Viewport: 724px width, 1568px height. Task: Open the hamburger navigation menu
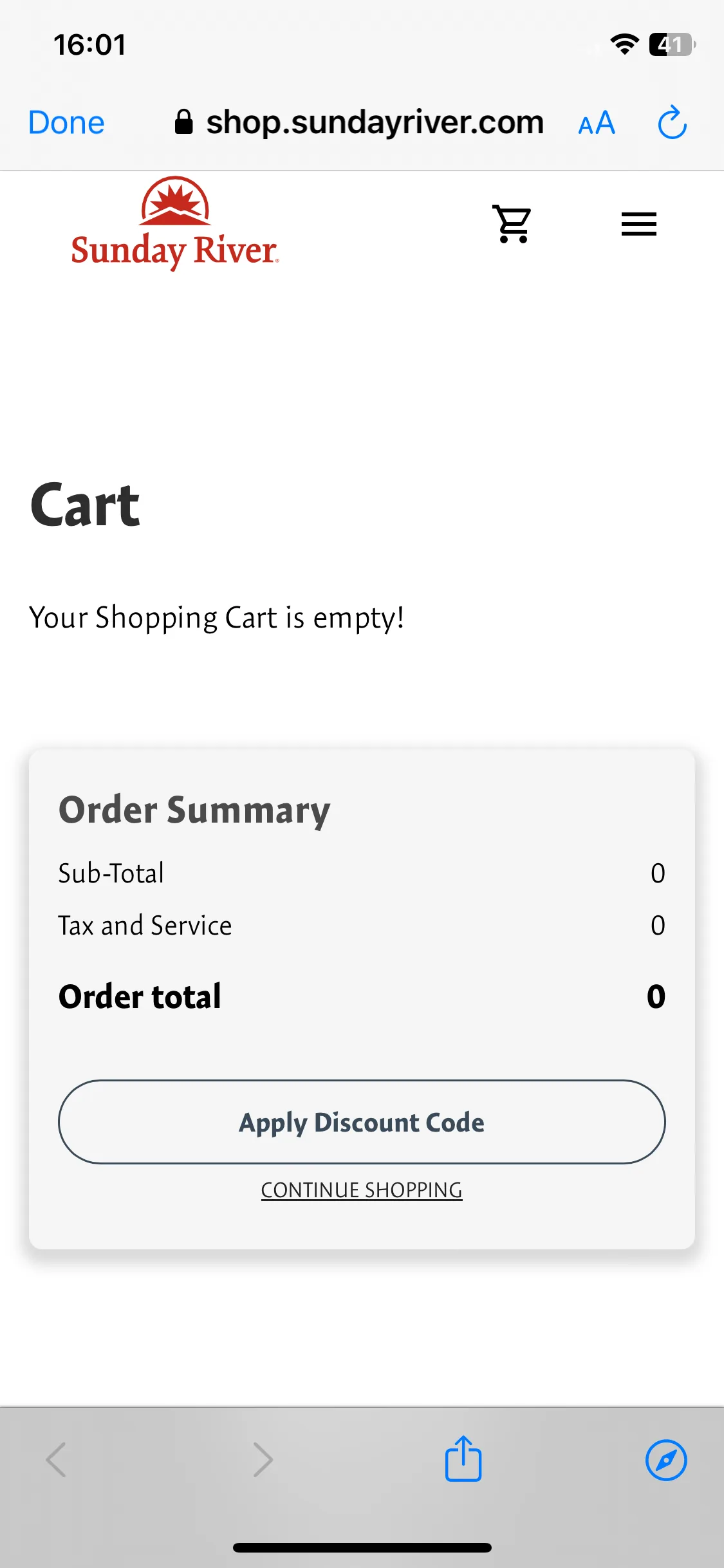tap(638, 224)
